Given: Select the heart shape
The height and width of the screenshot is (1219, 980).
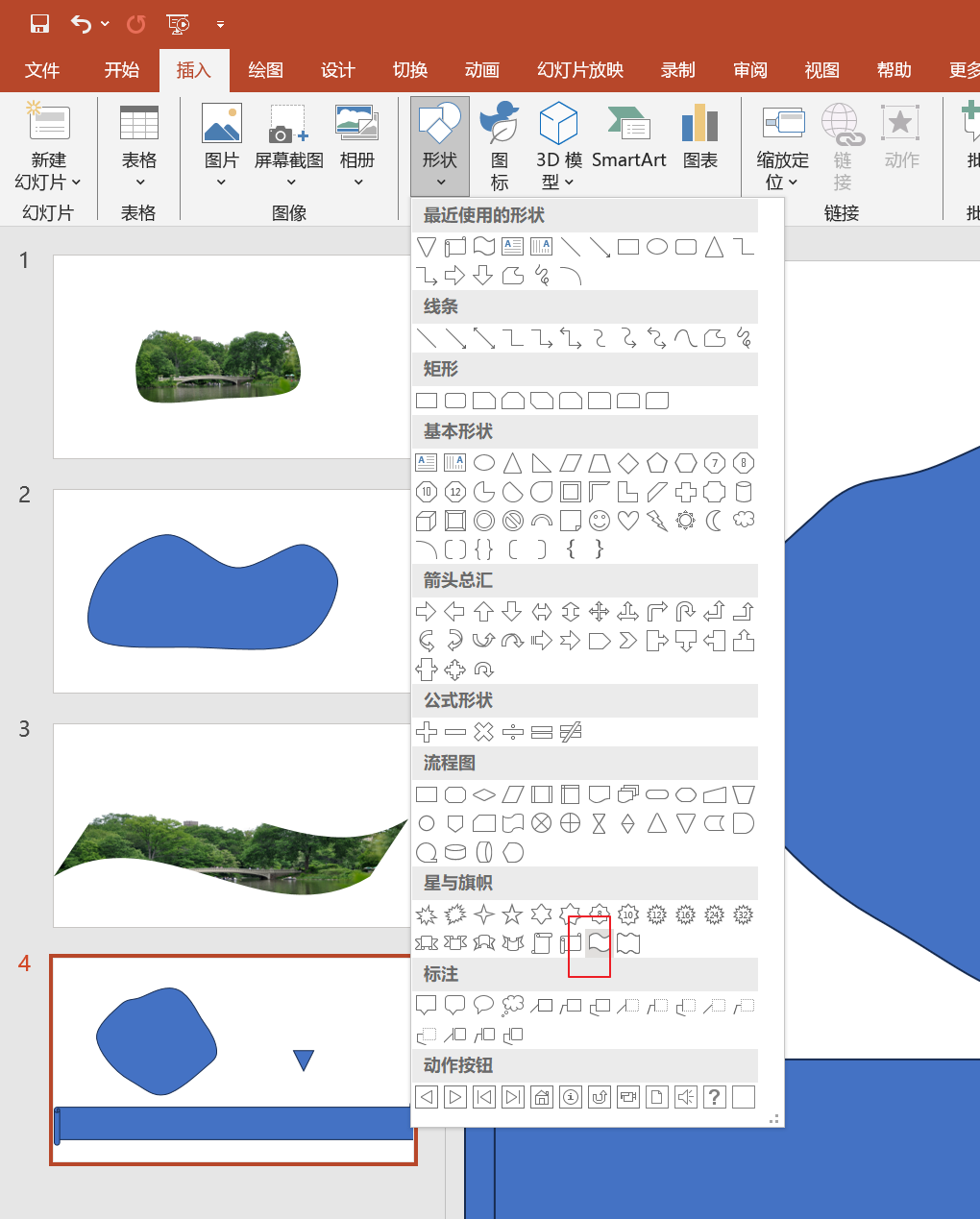Looking at the screenshot, I should tap(628, 521).
